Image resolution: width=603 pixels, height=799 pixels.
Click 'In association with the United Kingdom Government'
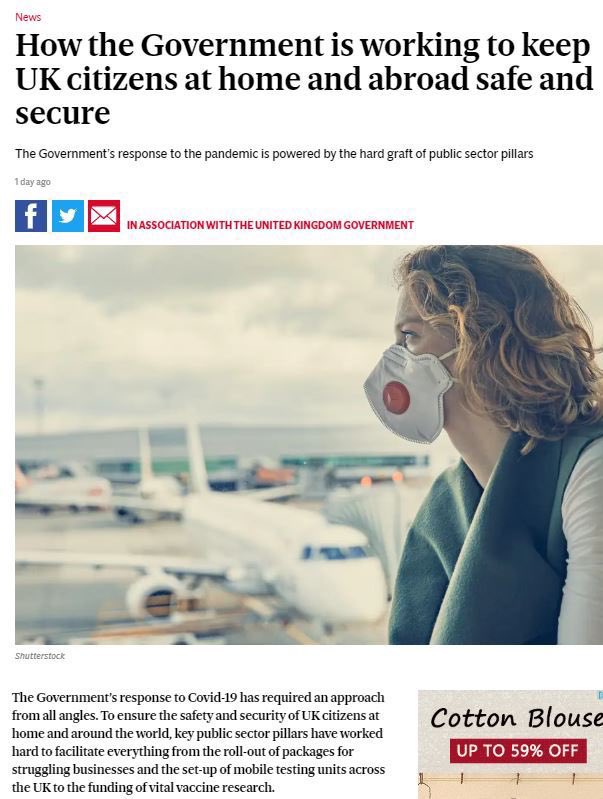click(x=270, y=225)
